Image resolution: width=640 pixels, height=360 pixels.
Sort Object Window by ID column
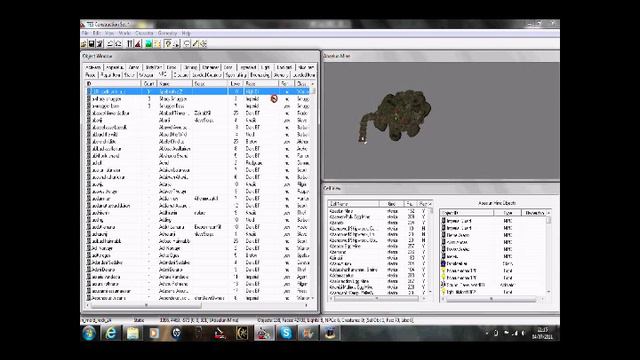(113, 84)
